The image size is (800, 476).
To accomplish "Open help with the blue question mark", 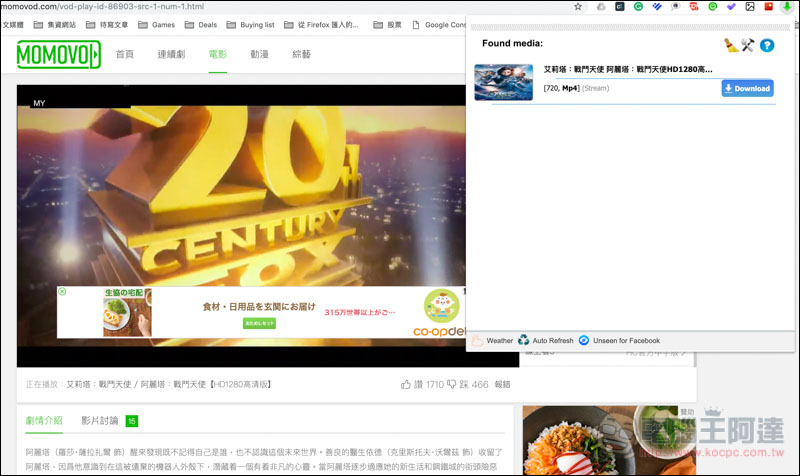I will pyautogui.click(x=766, y=45).
